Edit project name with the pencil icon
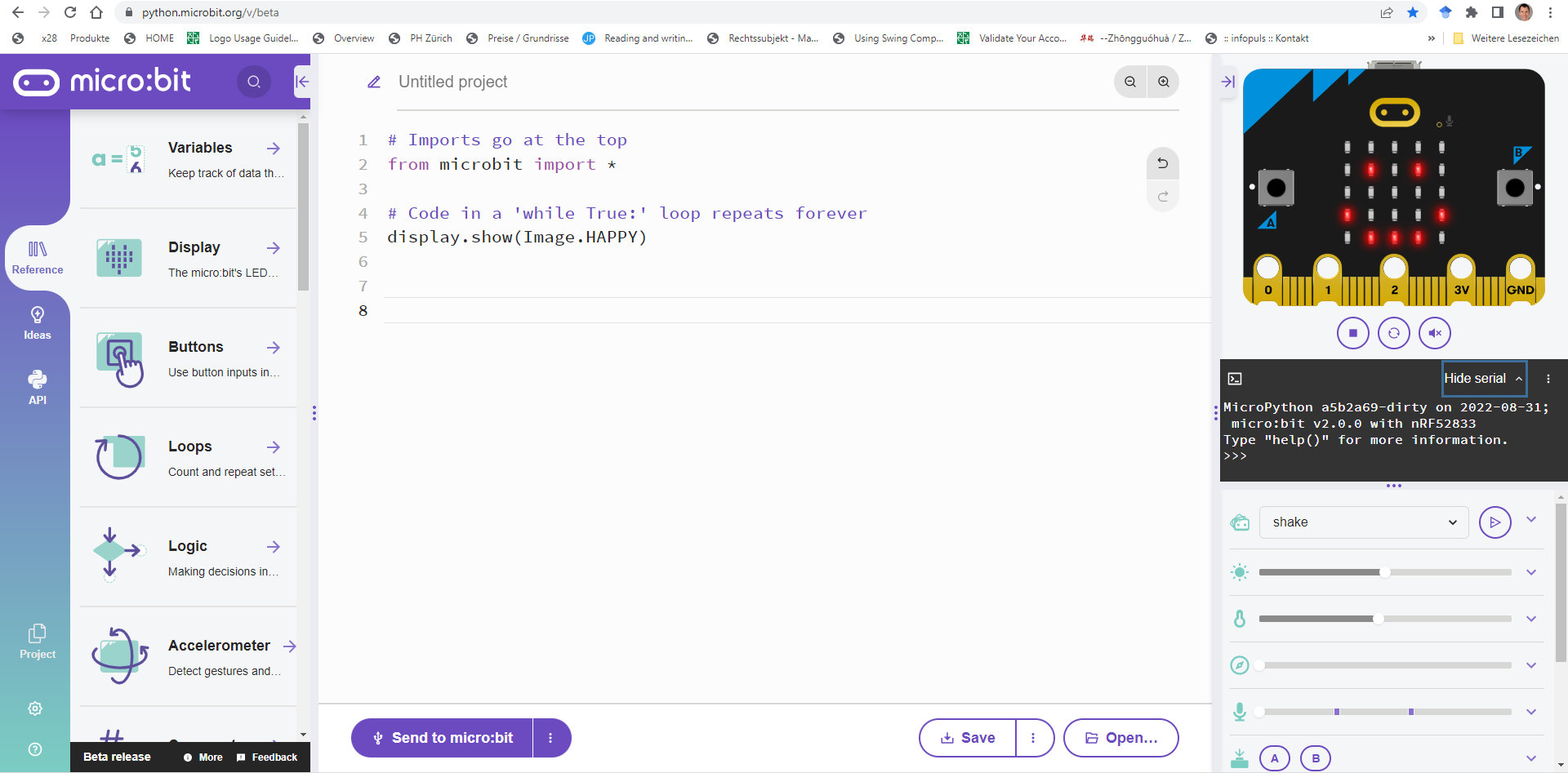The height and width of the screenshot is (773, 1568). pos(374,82)
